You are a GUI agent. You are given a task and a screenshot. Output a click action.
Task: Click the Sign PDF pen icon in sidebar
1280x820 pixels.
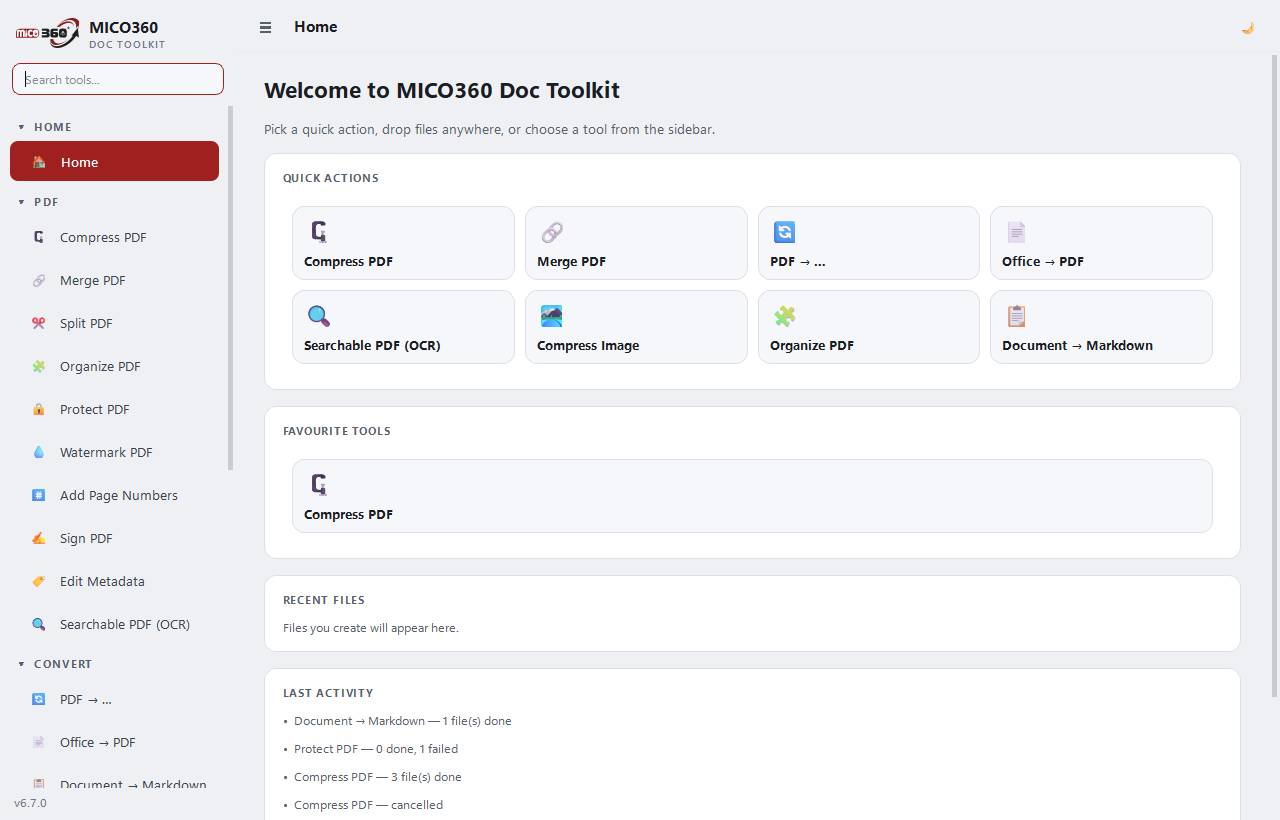click(x=39, y=538)
